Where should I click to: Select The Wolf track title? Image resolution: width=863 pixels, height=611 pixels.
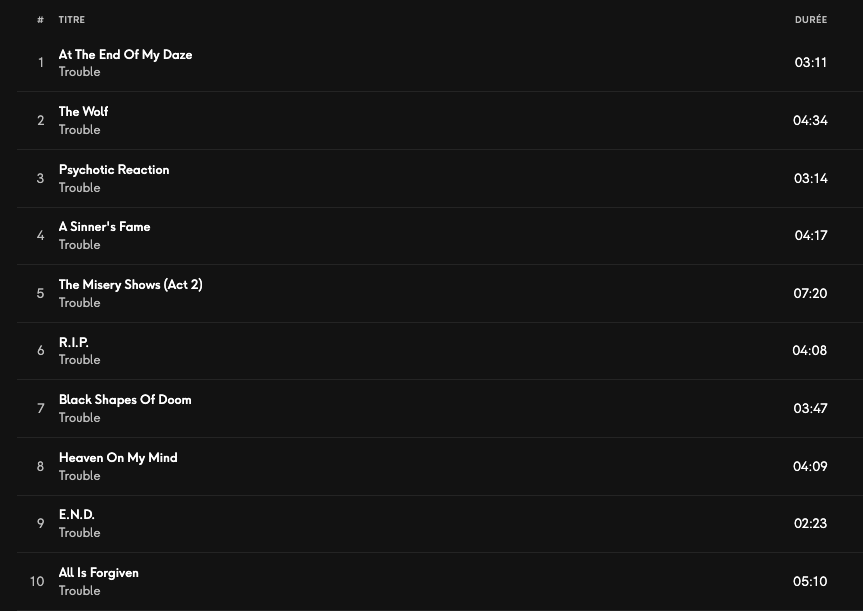(83, 112)
